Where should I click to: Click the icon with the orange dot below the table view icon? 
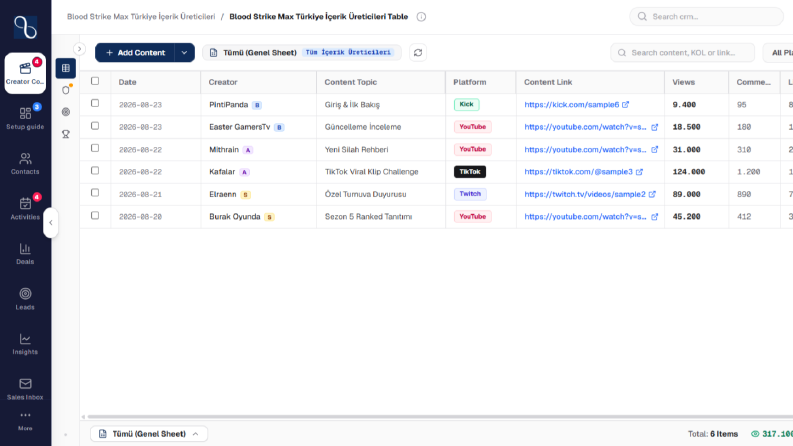66,90
